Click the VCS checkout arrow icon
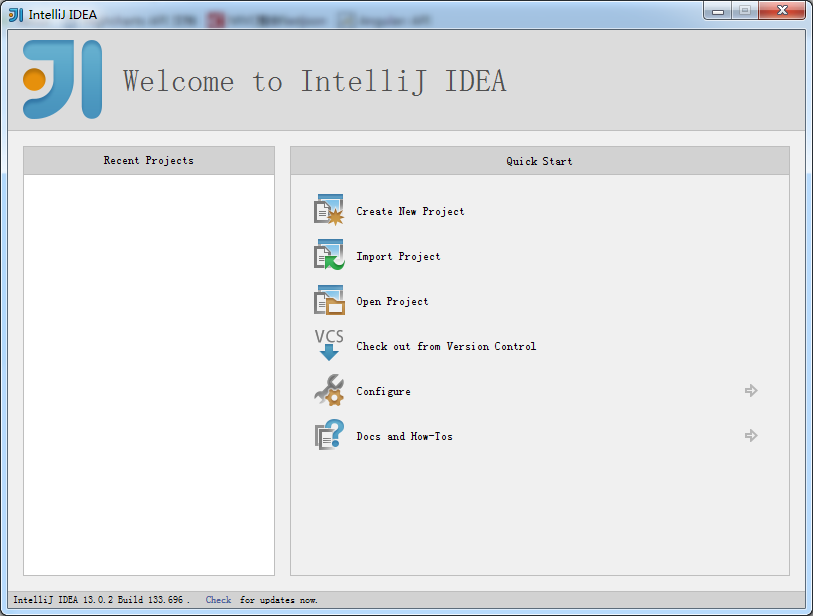 click(x=329, y=345)
